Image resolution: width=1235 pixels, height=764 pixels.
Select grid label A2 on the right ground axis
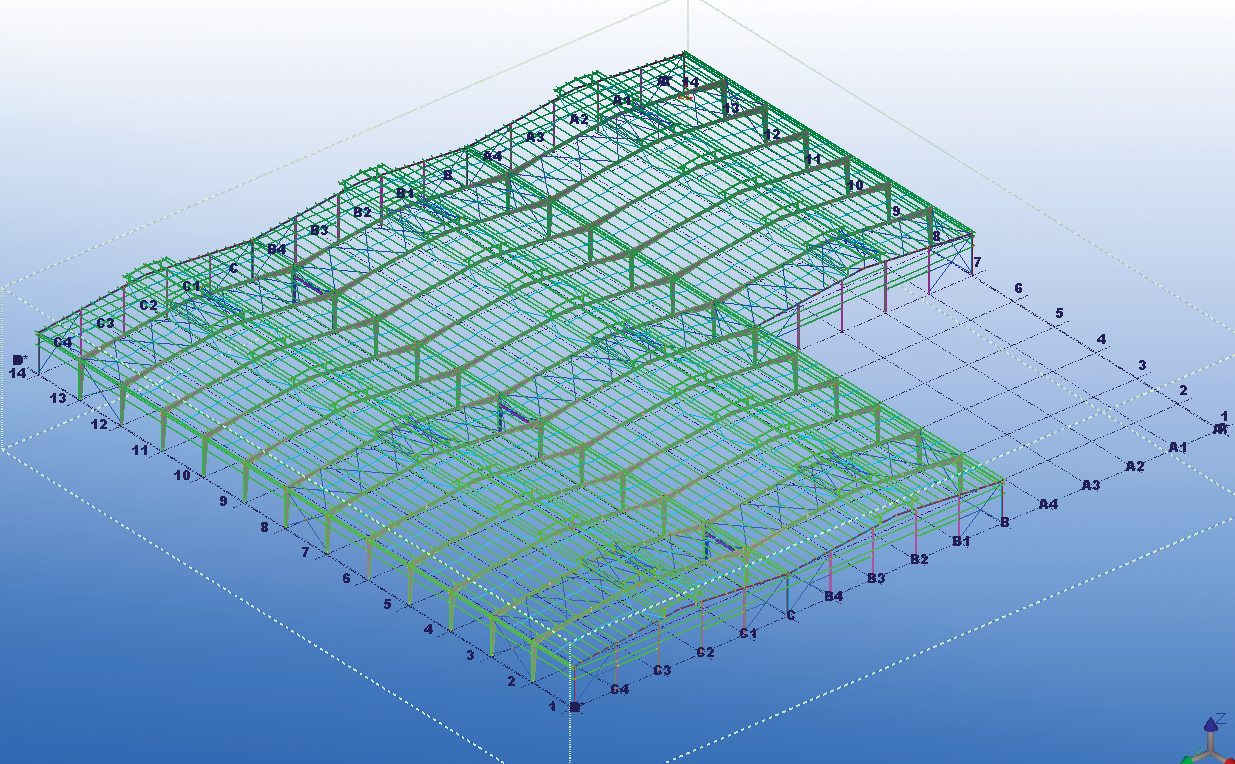click(x=1134, y=466)
